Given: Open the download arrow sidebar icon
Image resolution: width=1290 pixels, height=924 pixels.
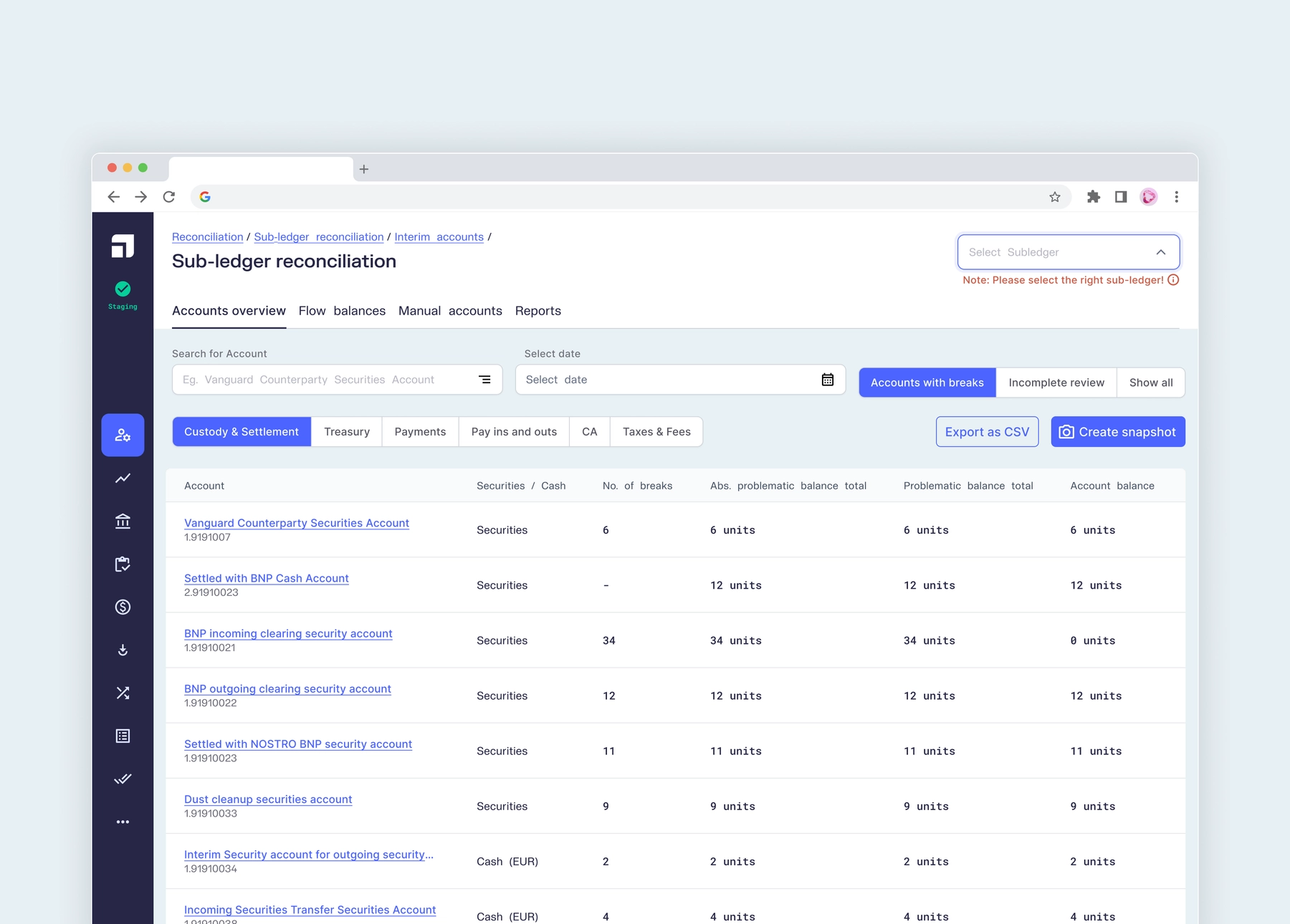Looking at the screenshot, I should click(x=123, y=650).
